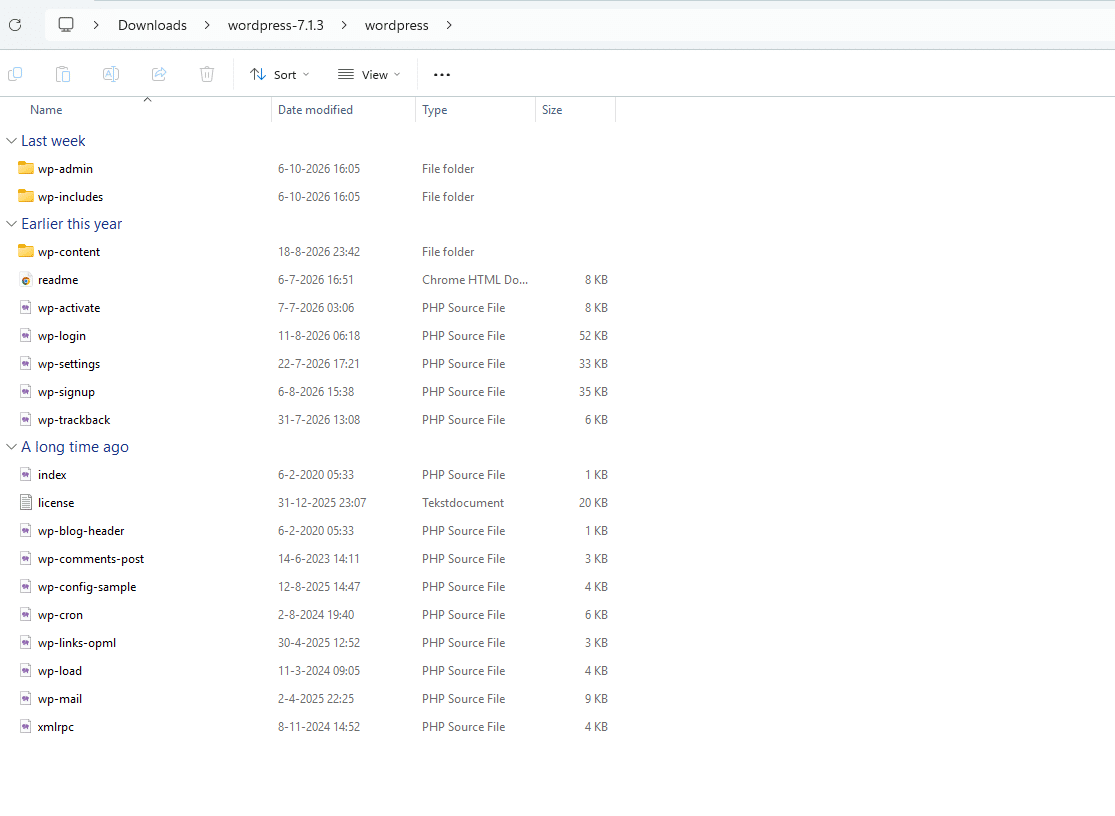
Task: Navigate to Downloads in the breadcrumb
Action: [152, 26]
